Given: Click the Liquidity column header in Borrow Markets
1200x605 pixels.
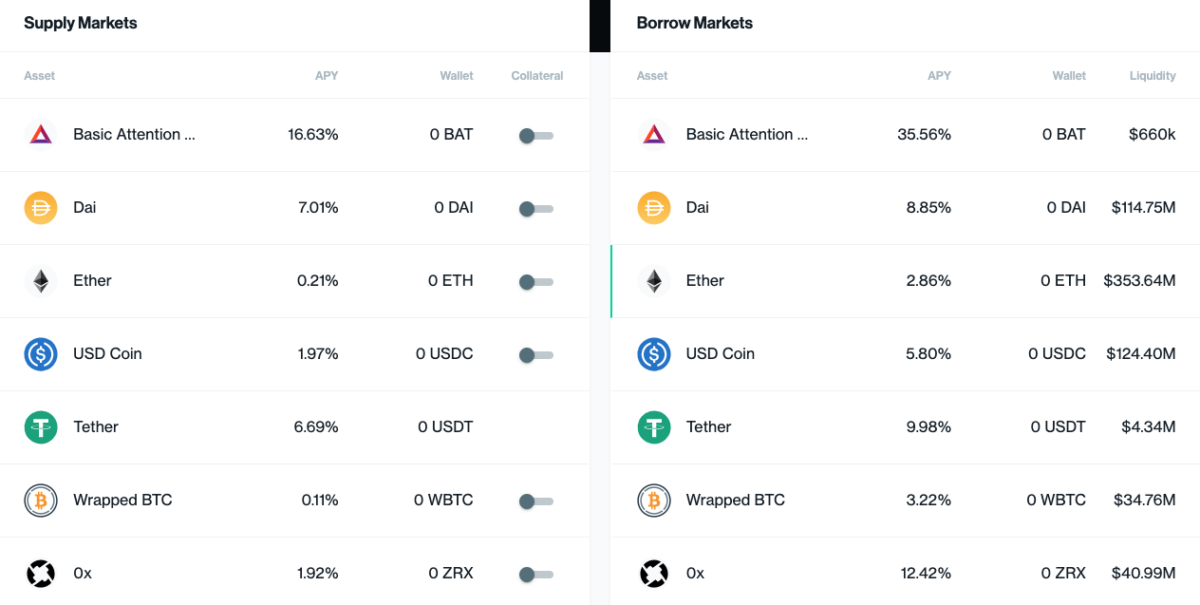Looking at the screenshot, I should (1153, 76).
